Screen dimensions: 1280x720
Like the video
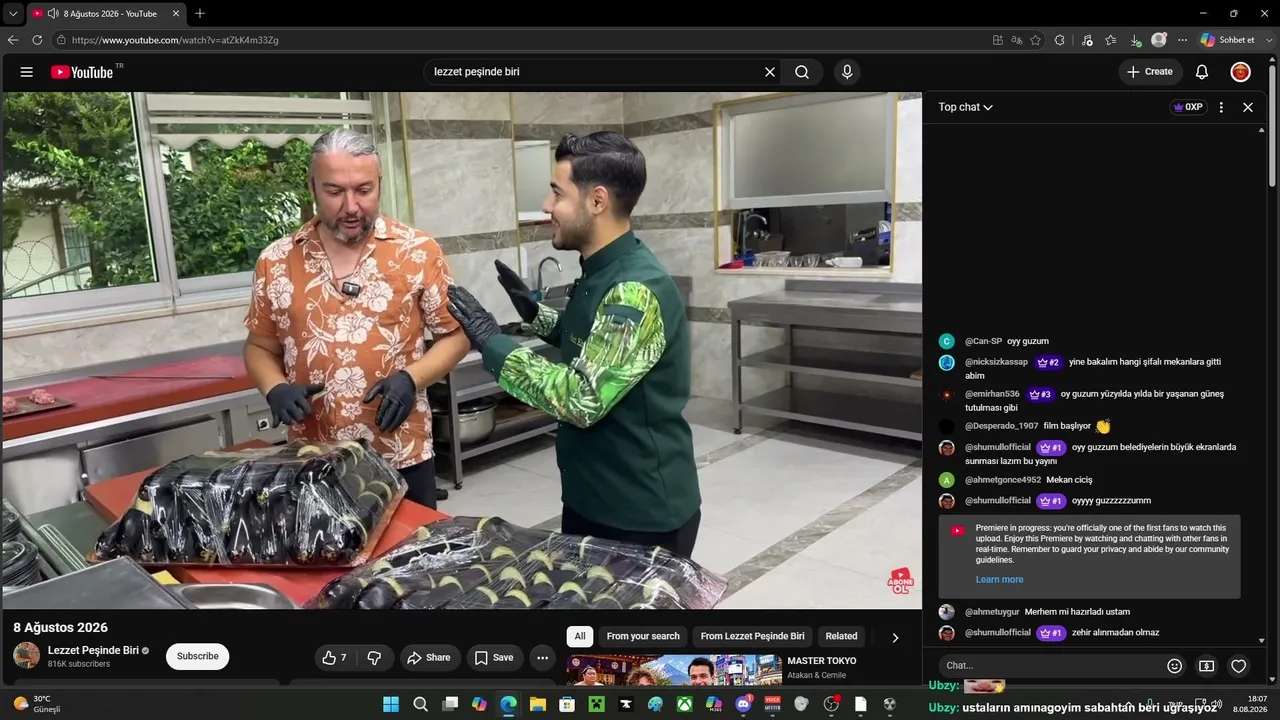point(334,658)
